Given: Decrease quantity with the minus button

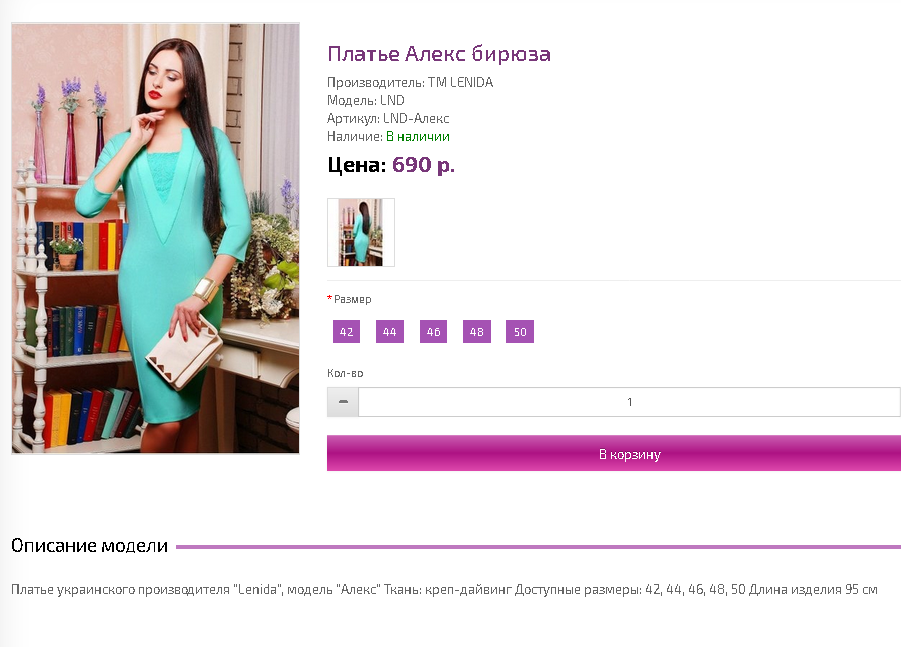Looking at the screenshot, I should [343, 402].
